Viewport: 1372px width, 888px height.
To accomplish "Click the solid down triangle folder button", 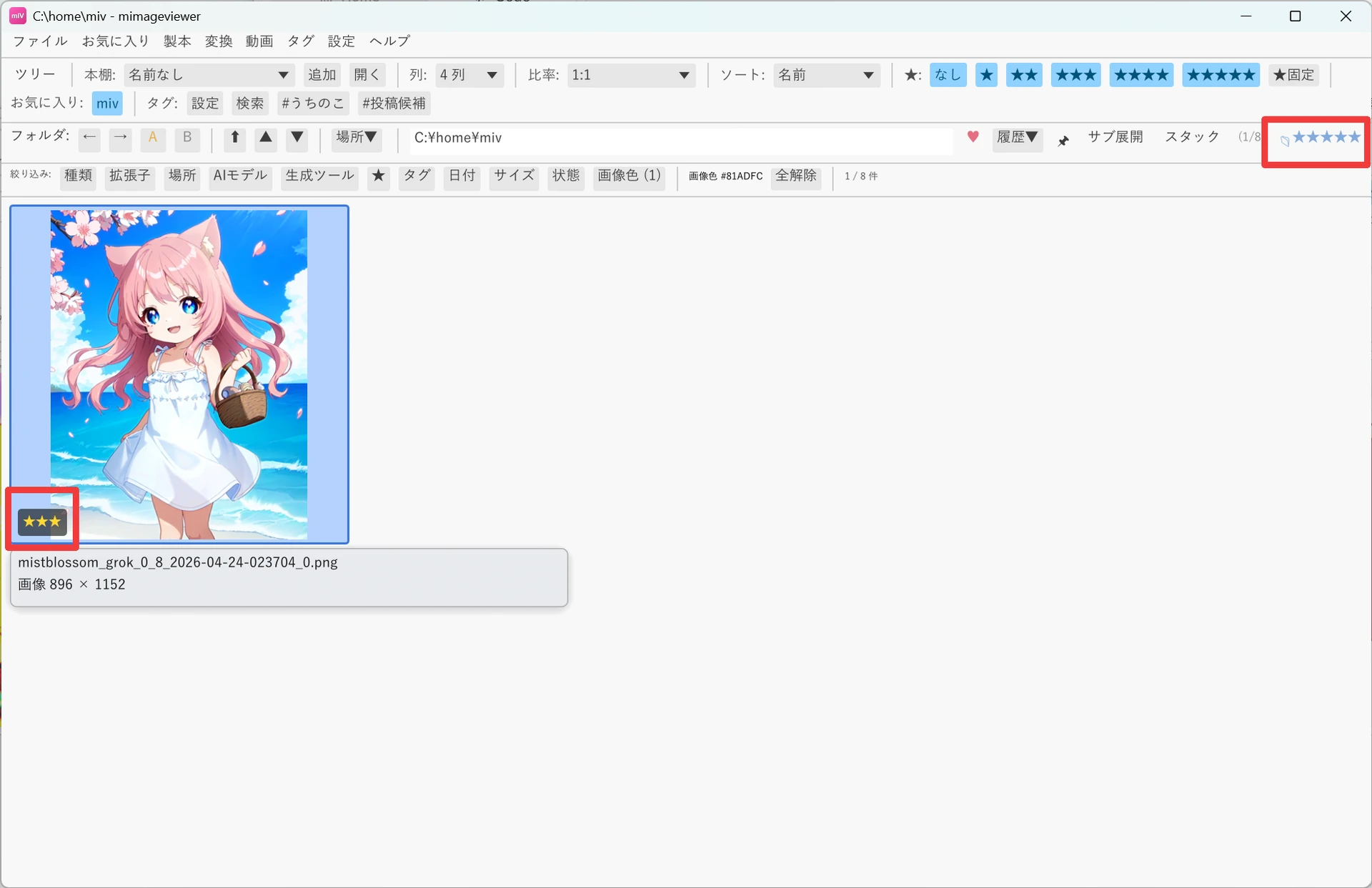I will tap(297, 137).
